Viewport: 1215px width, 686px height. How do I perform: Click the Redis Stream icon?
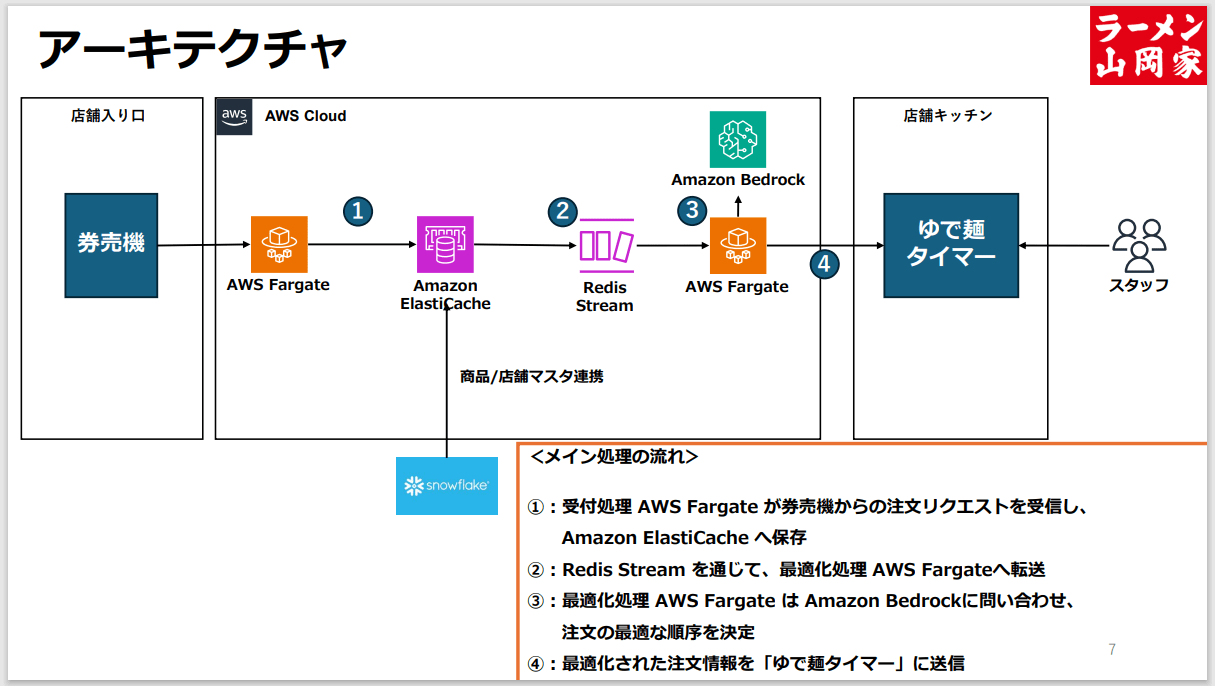pyautogui.click(x=607, y=246)
